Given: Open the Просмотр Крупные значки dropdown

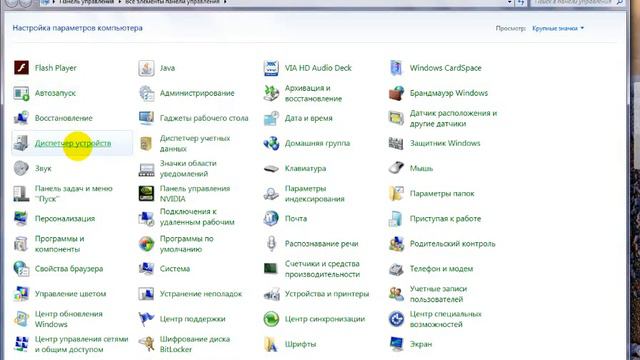Looking at the screenshot, I should pyautogui.click(x=558, y=28).
